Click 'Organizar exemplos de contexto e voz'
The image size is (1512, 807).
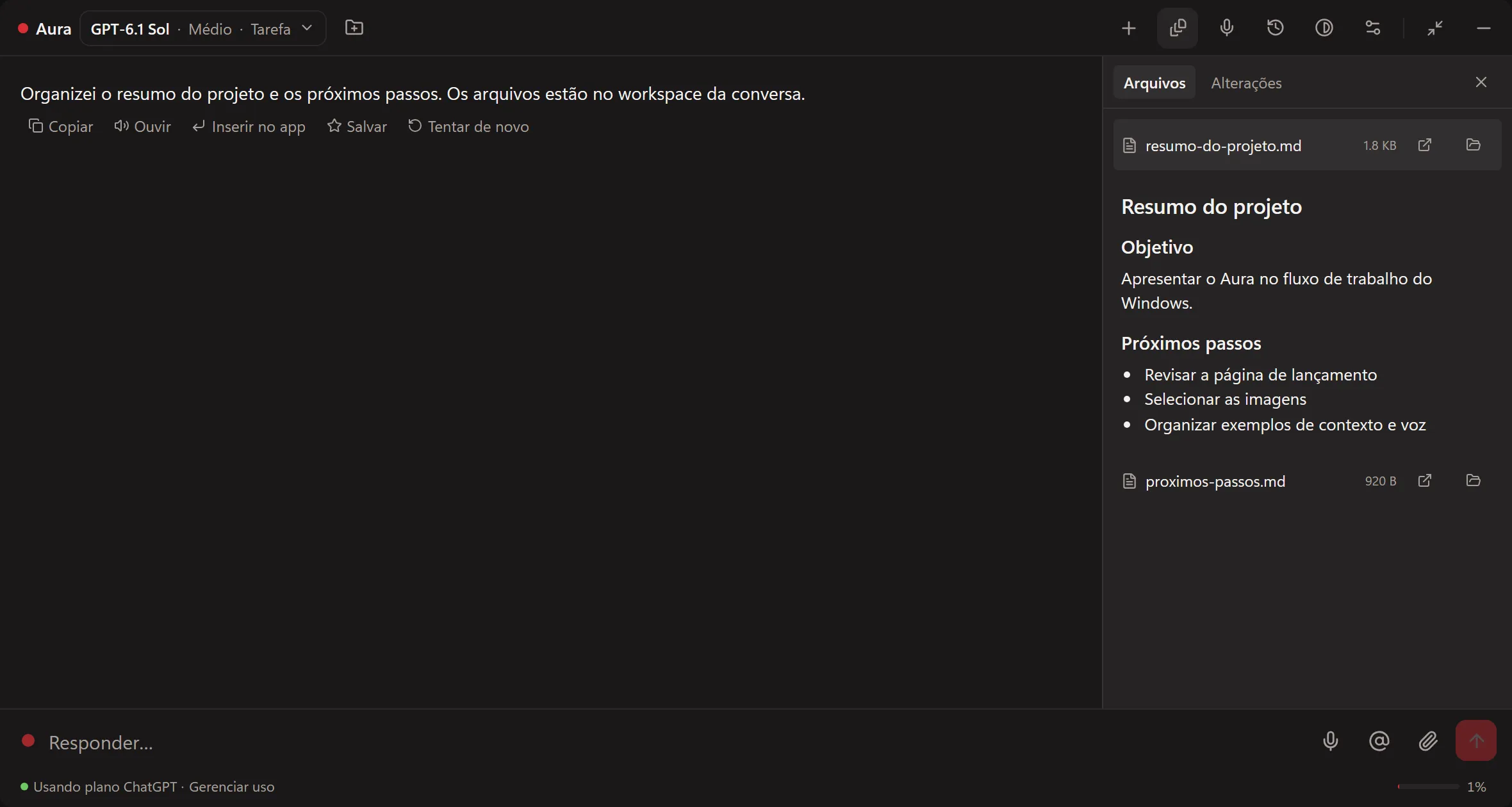[1285, 425]
